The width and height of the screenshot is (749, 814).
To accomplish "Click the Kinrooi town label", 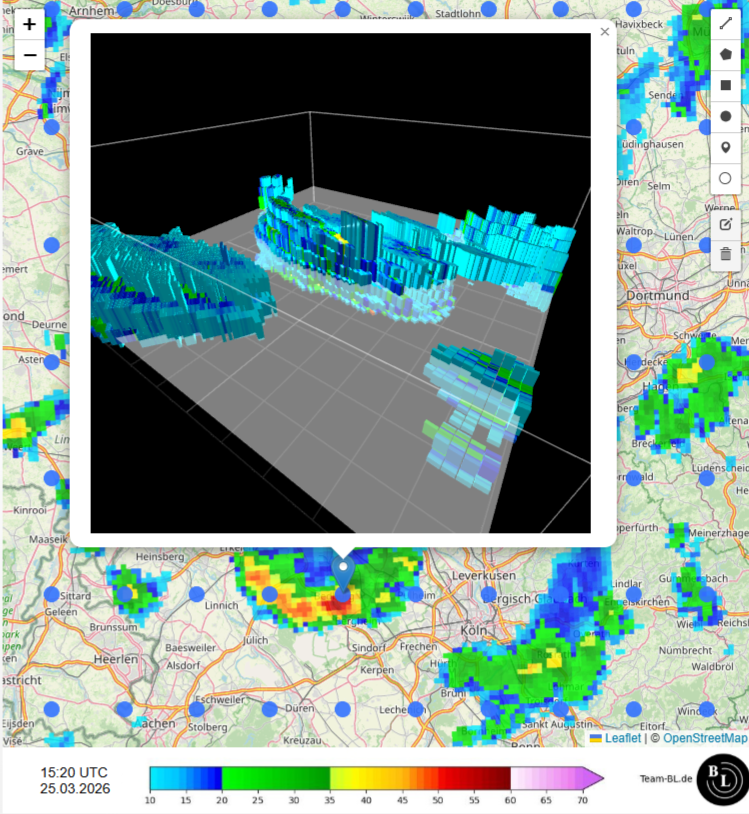I will (x=30, y=510).
